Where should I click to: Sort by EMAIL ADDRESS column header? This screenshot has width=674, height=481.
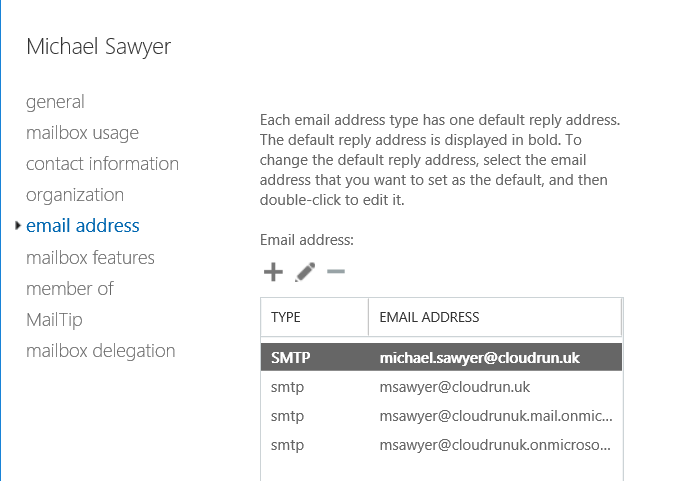click(x=495, y=317)
